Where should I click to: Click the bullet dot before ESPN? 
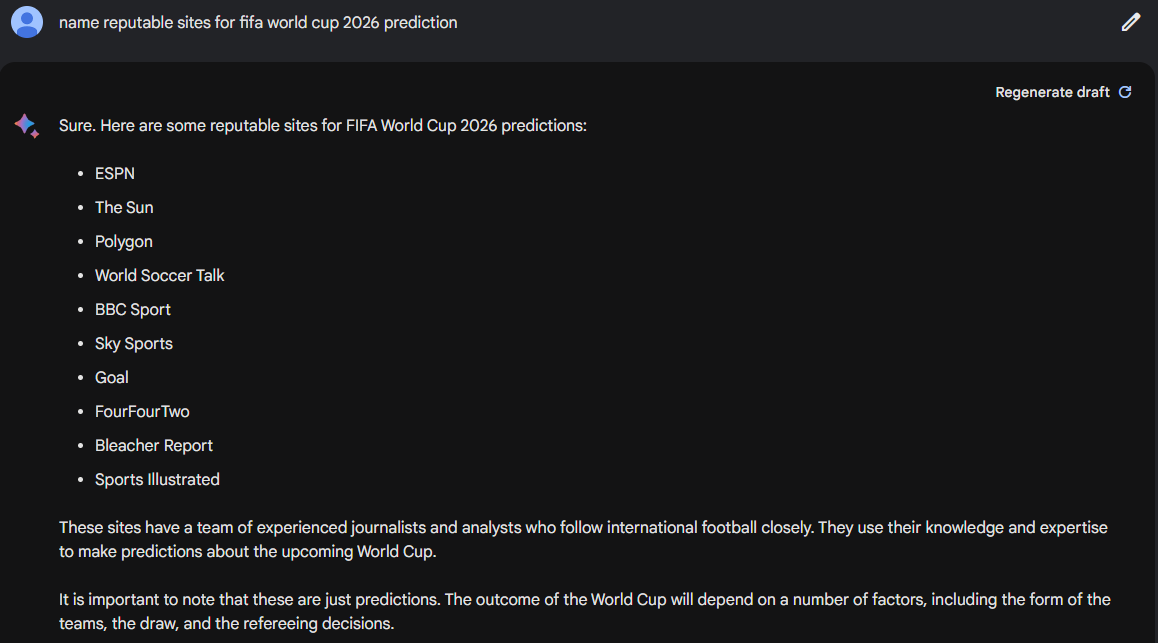[80, 174]
